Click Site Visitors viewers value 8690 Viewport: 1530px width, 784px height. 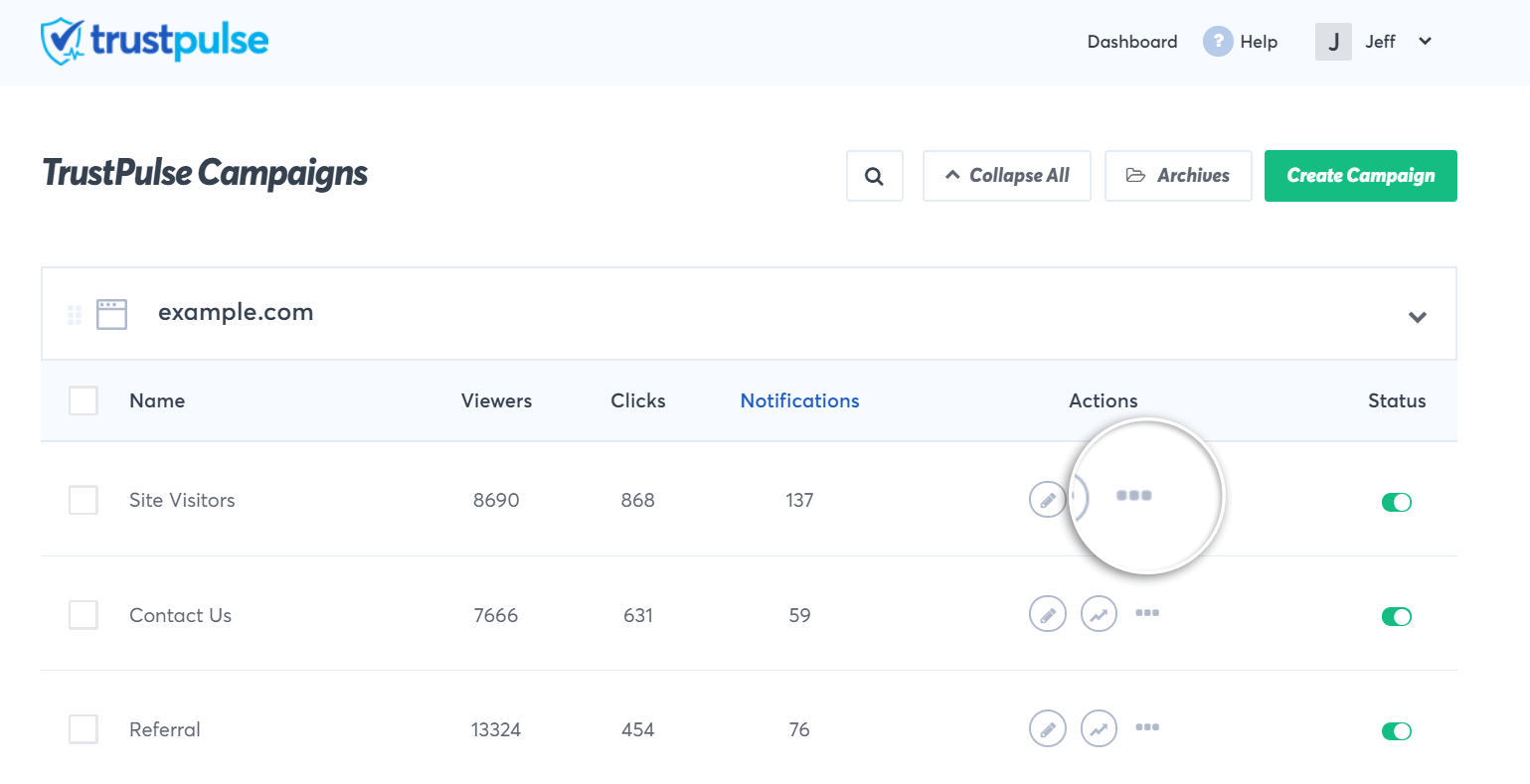496,501
